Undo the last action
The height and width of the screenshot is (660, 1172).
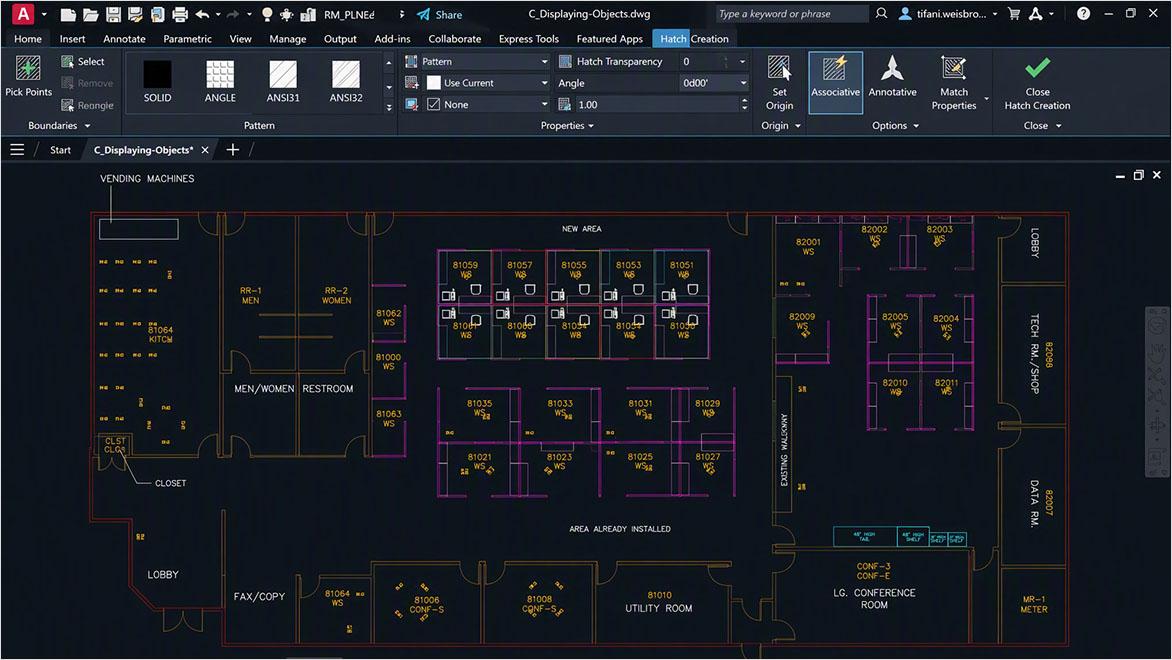[x=202, y=14]
